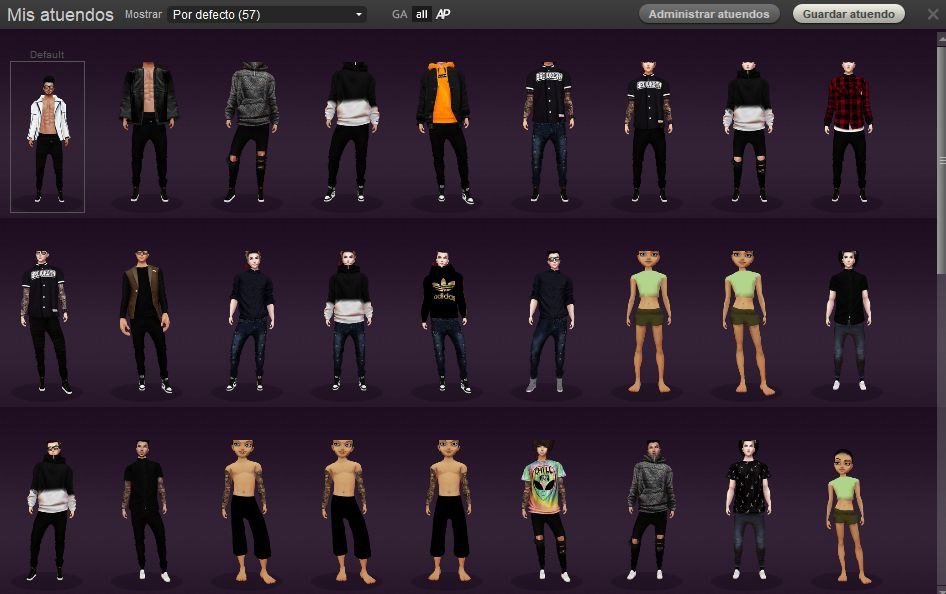Image resolution: width=946 pixels, height=594 pixels.
Task: Choose the orange hoodie outfit
Action: (445, 130)
